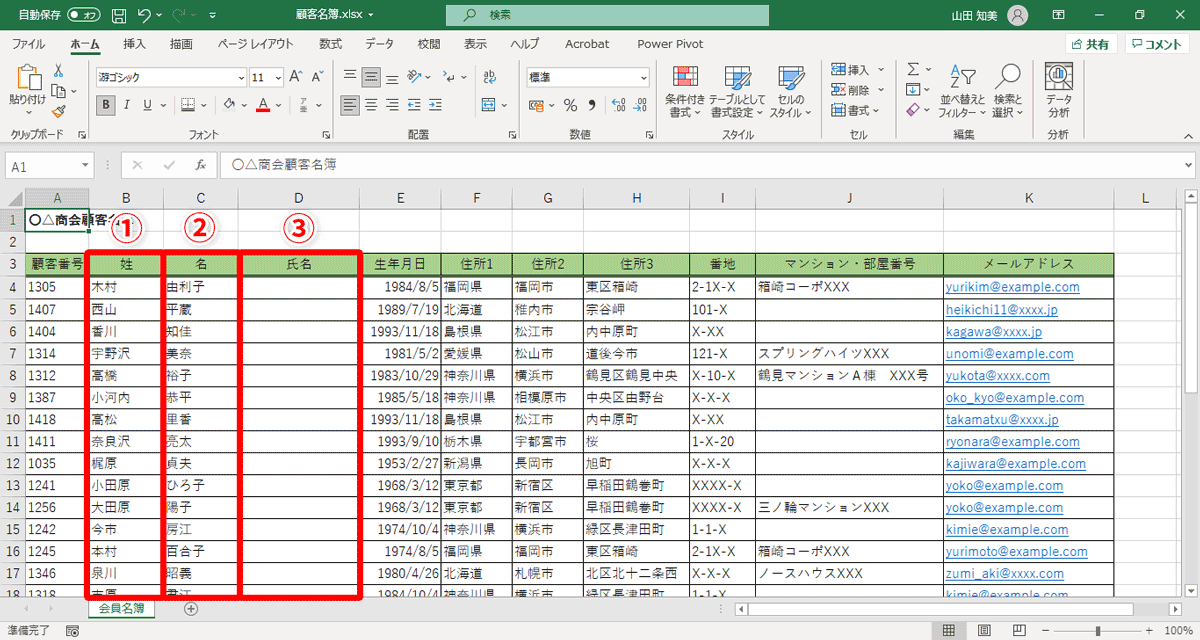
Task: Click the Data Analysis (データ分析) icon
Action: pyautogui.click(x=1058, y=90)
